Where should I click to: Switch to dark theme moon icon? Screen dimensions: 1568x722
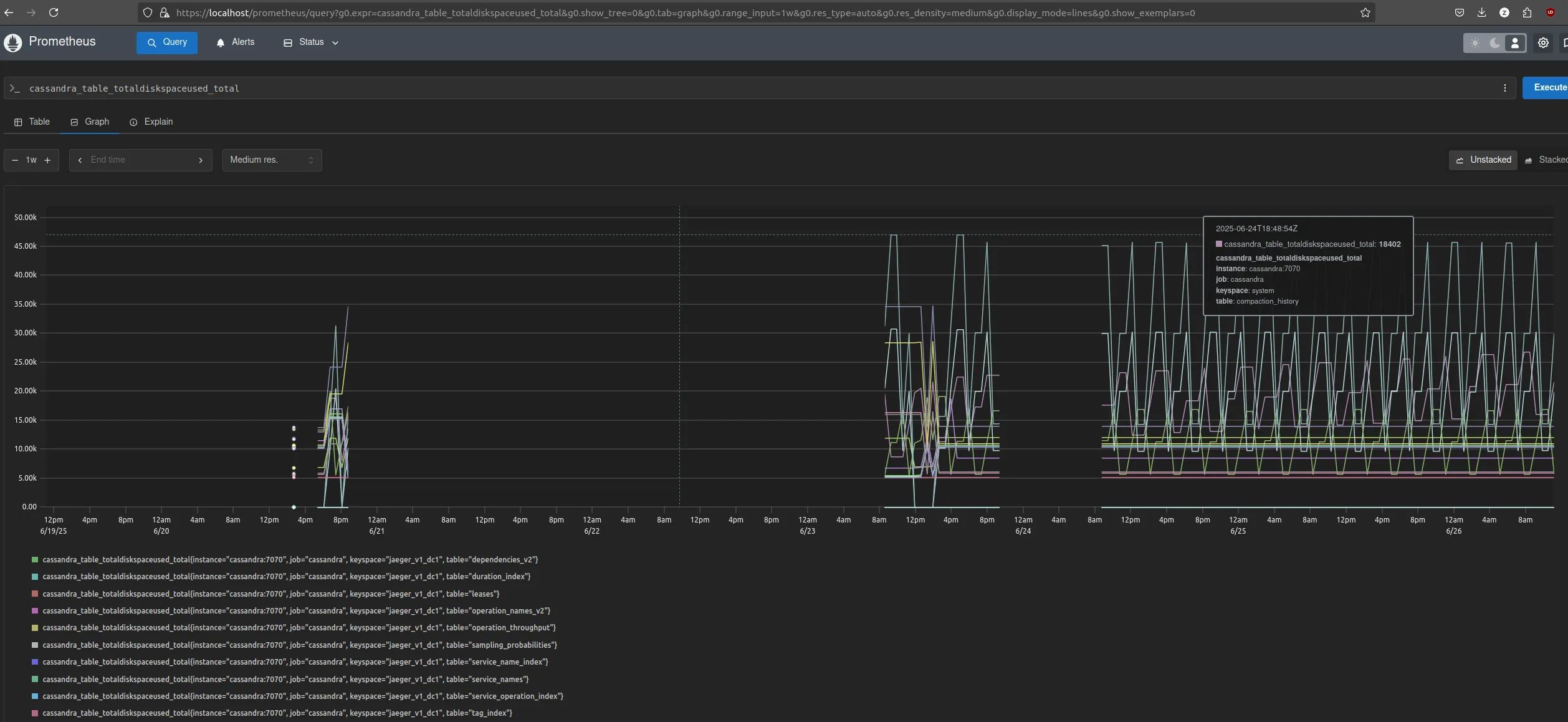pos(1494,43)
